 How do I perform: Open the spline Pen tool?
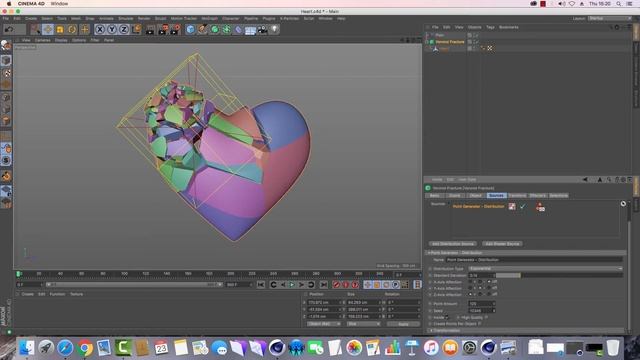[202, 29]
